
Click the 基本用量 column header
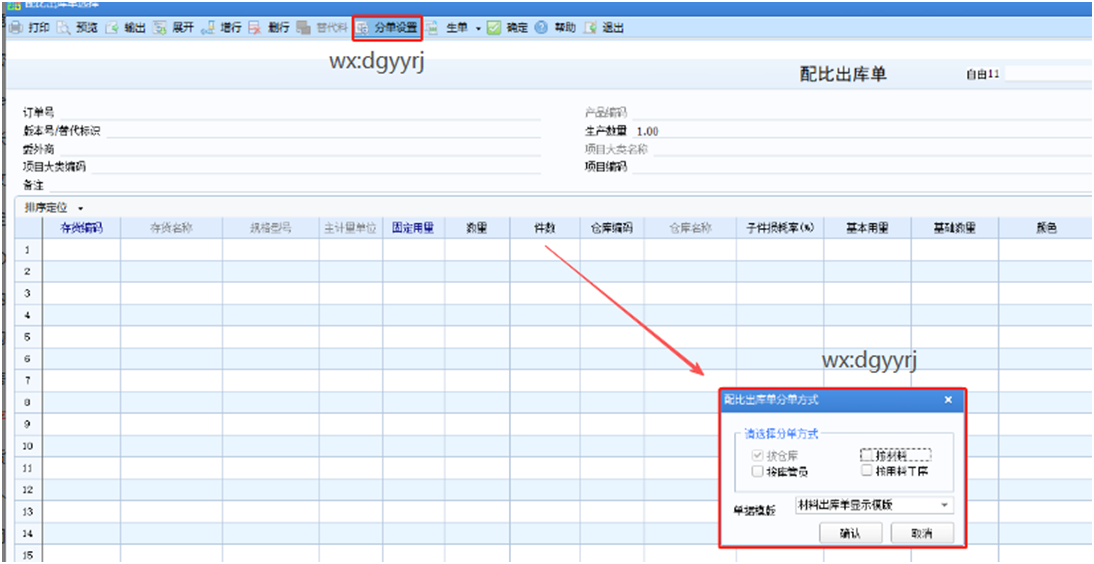pos(867,228)
